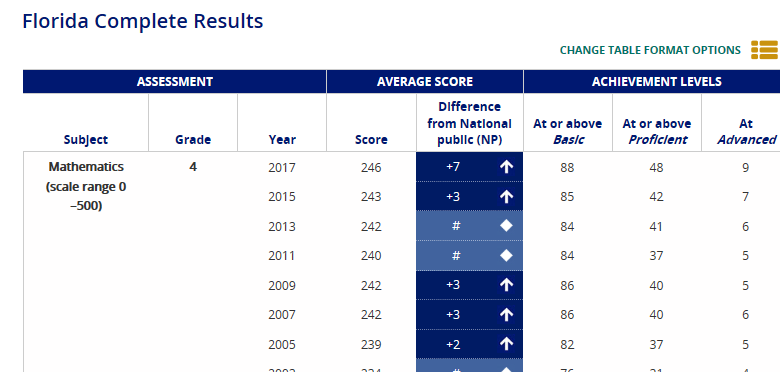Select the Difference from National public header
Viewport: 780px width, 372px height.
[x=470, y=123]
